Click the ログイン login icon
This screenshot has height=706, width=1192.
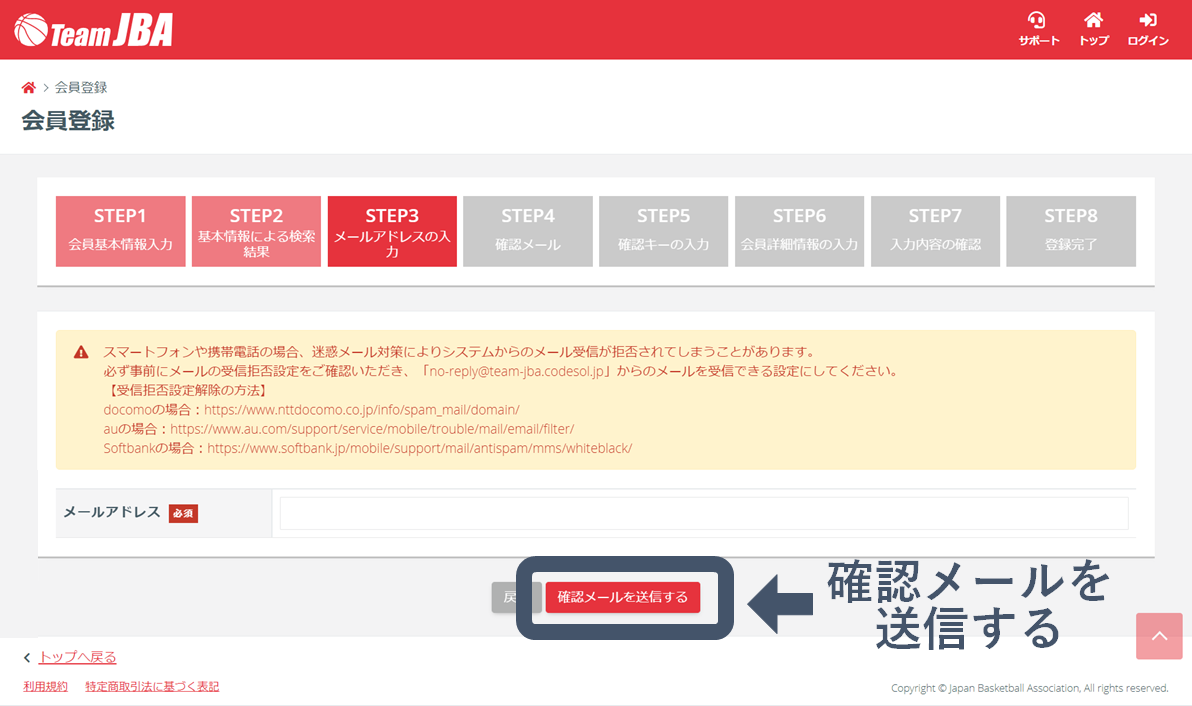pyautogui.click(x=1147, y=21)
